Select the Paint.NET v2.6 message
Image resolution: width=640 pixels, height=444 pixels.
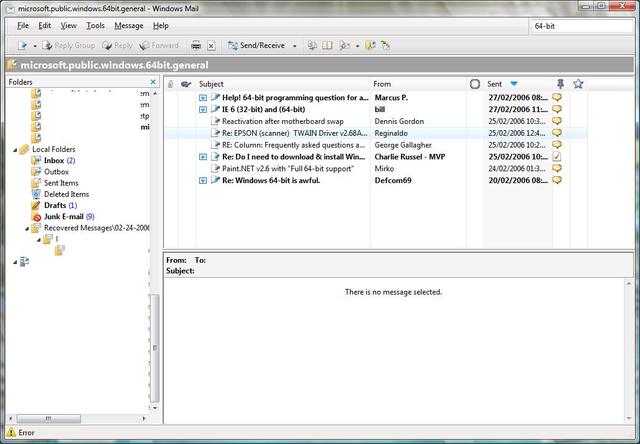pos(288,169)
